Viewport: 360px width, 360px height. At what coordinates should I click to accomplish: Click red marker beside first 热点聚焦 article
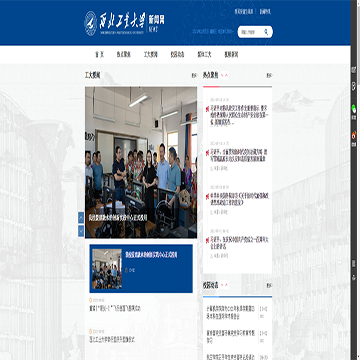click(x=207, y=108)
